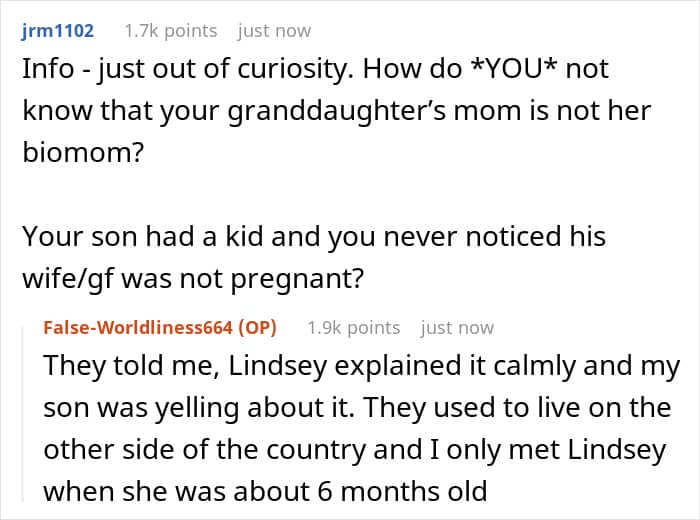Click 'when she was about 6 months old'
The image size is (700, 520).
tap(265, 491)
